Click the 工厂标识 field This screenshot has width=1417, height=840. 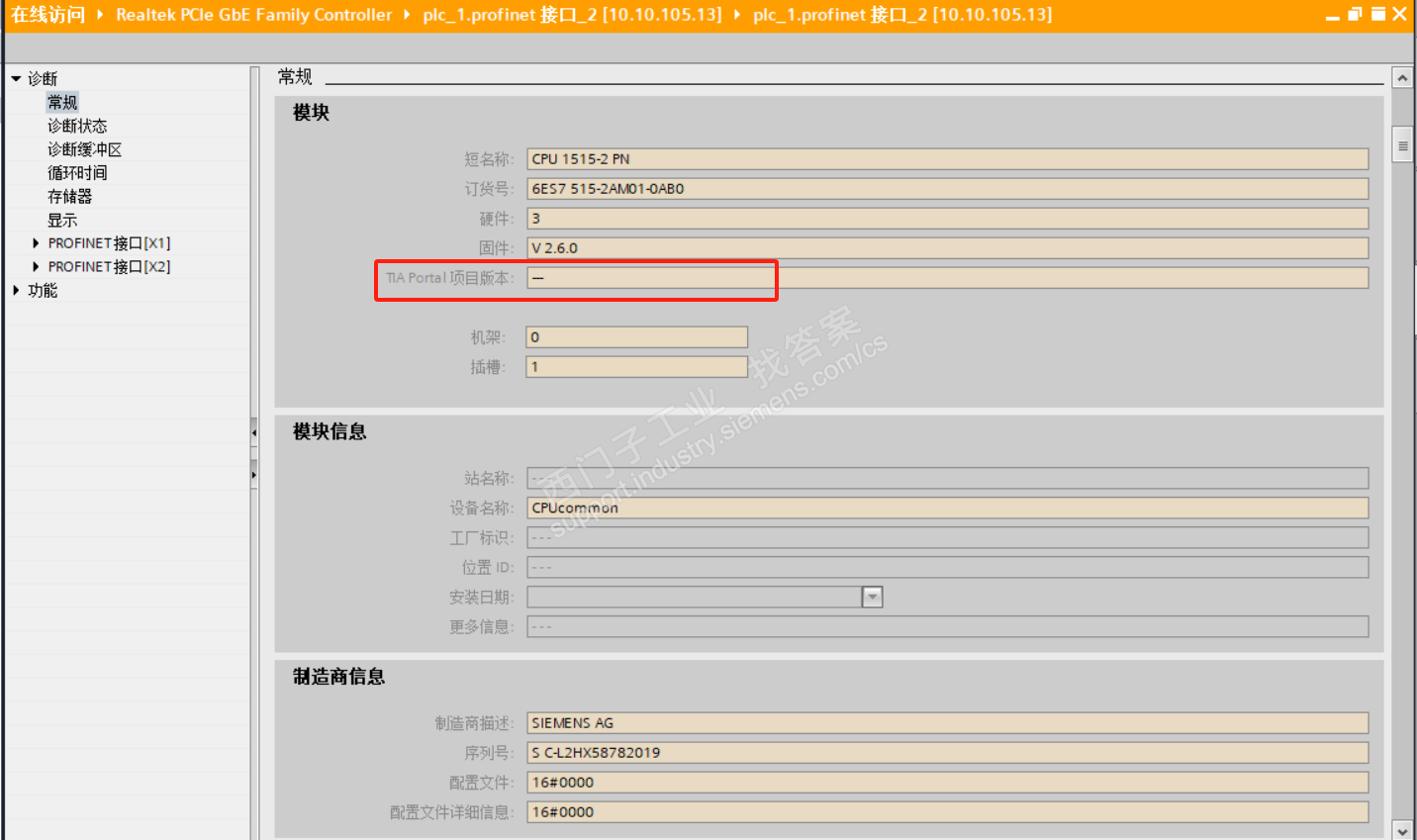coord(948,538)
